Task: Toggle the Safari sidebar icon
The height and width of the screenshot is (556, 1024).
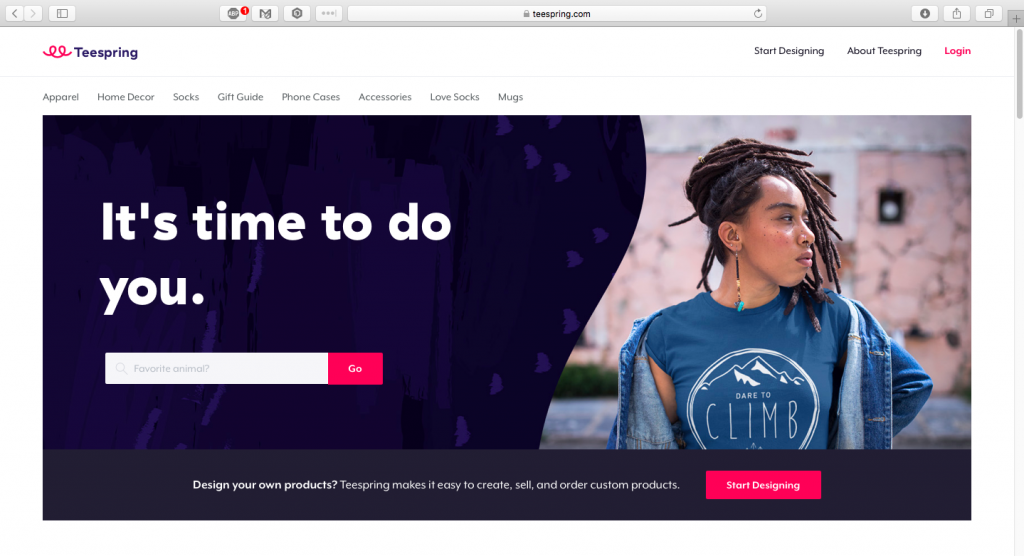Action: pyautogui.click(x=62, y=13)
